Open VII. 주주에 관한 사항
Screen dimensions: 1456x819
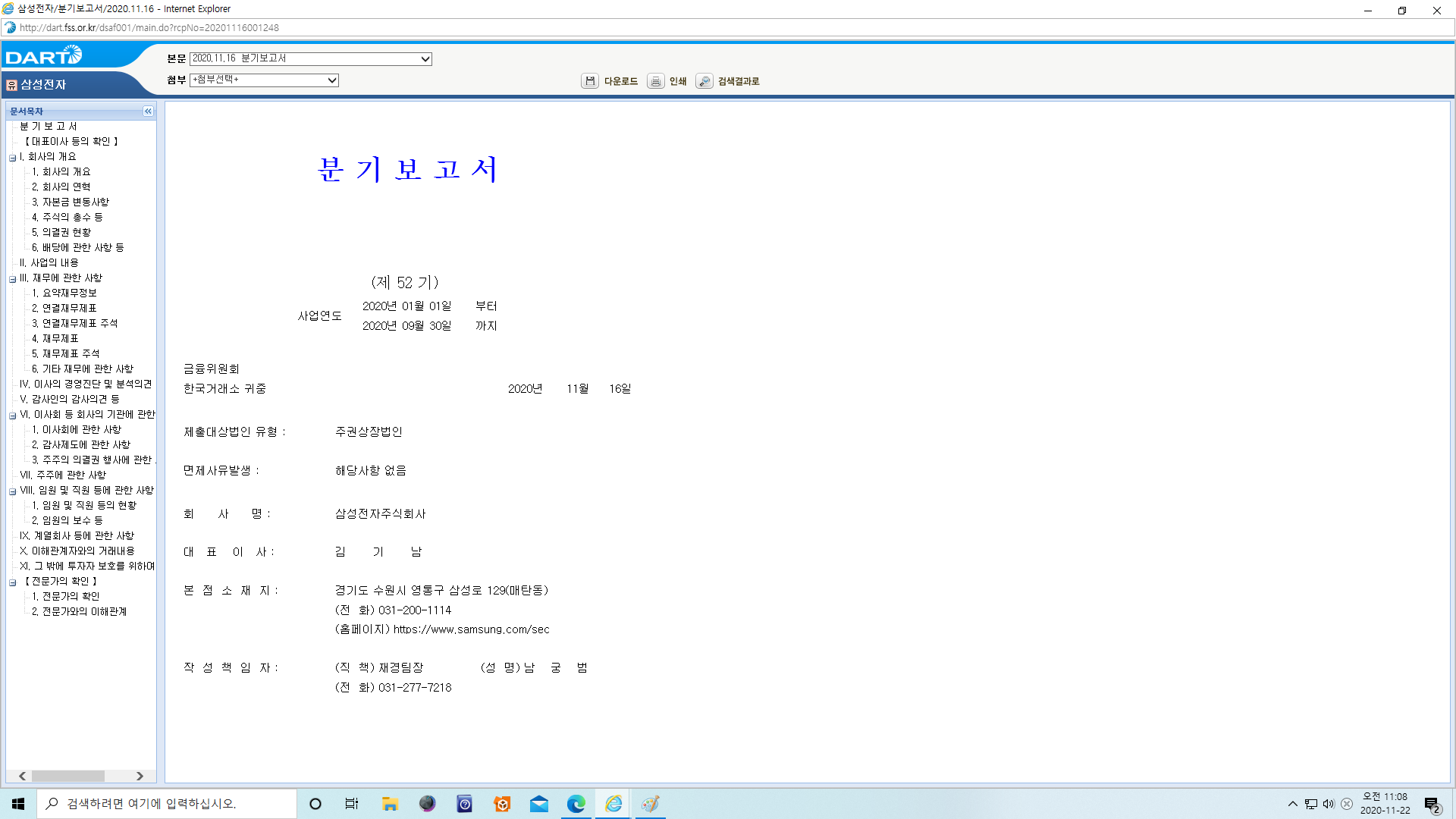(x=63, y=475)
